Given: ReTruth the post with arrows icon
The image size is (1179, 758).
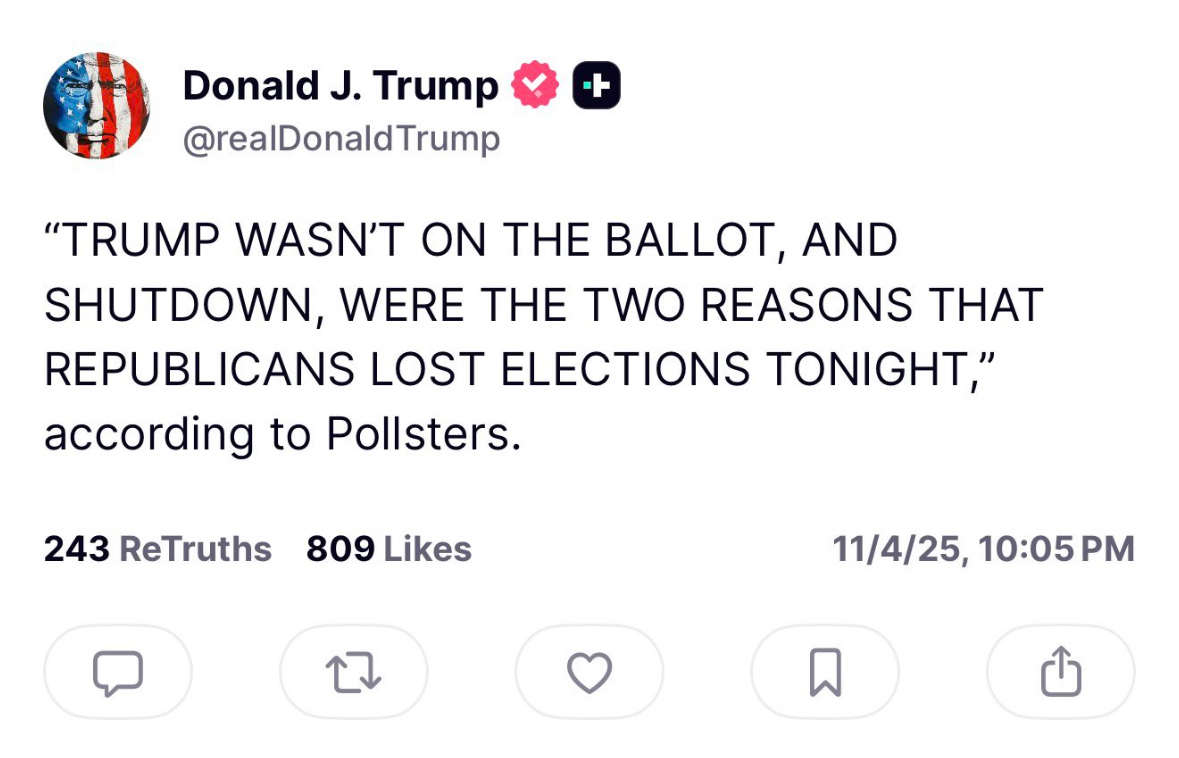Looking at the screenshot, I should pos(354,672).
